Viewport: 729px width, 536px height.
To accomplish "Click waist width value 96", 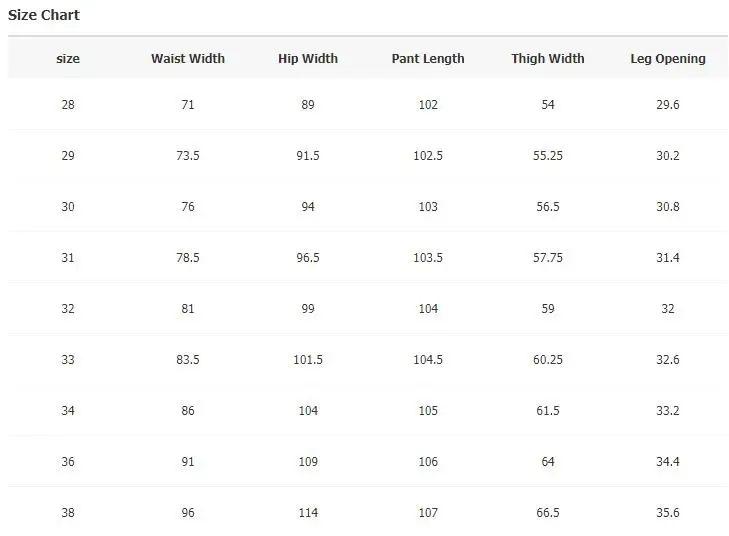I will (x=188, y=513).
